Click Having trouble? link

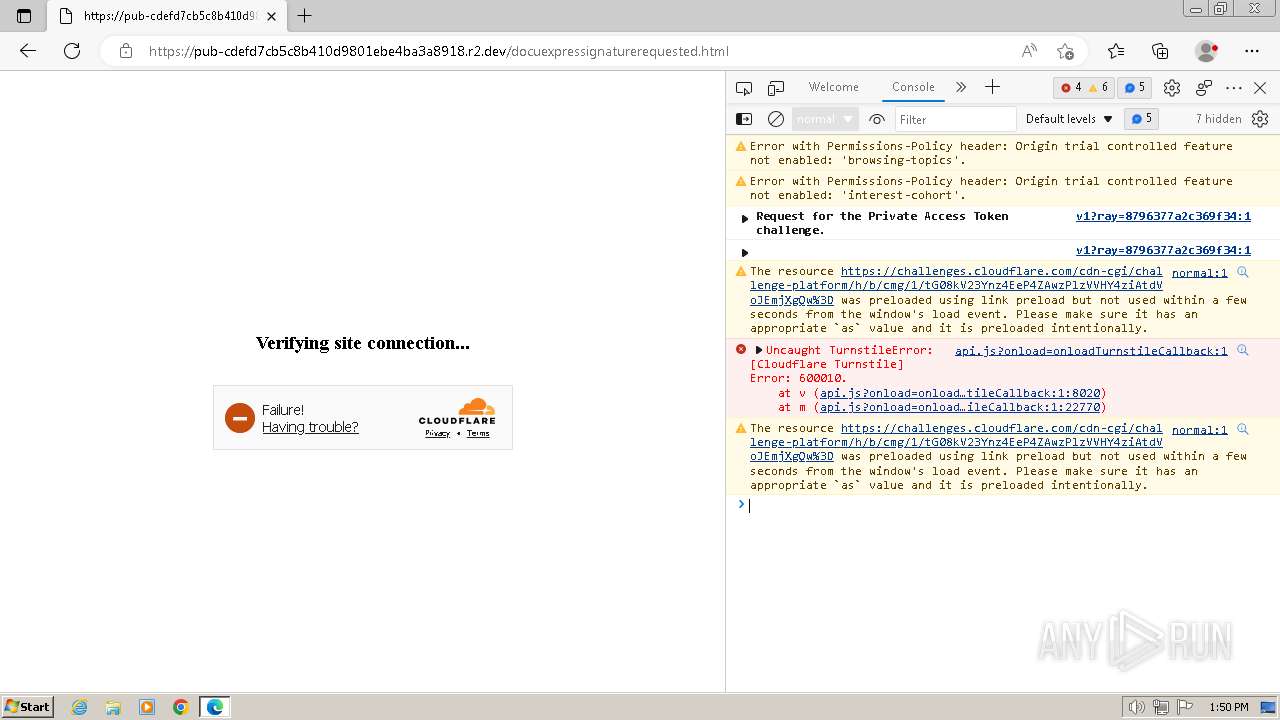310,427
